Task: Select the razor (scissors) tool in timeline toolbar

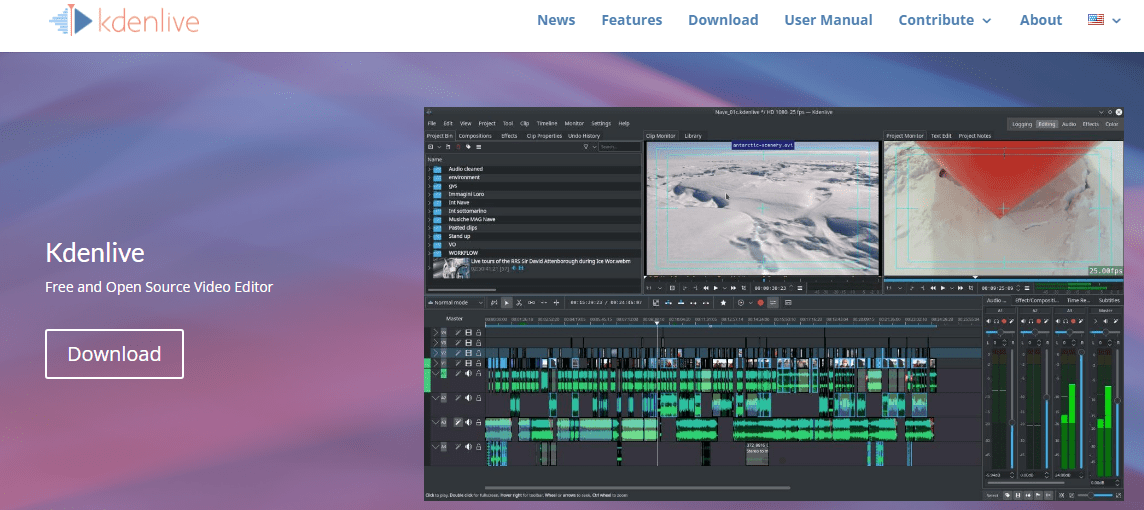Action: pyautogui.click(x=519, y=303)
